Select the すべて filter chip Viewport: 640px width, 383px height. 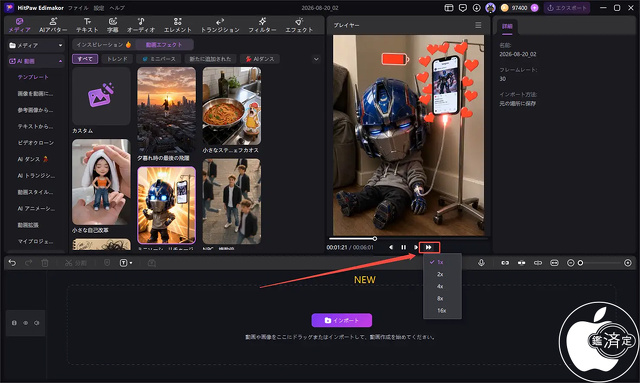pyautogui.click(x=85, y=59)
